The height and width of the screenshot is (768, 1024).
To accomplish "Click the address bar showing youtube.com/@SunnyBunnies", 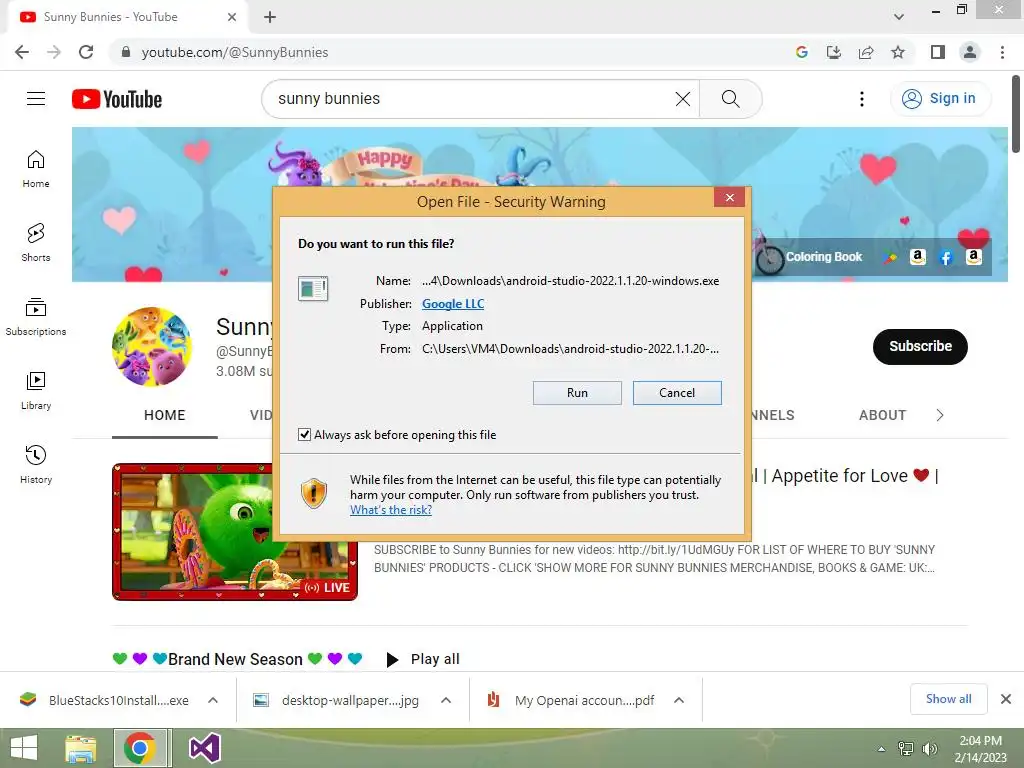I will tap(451, 52).
